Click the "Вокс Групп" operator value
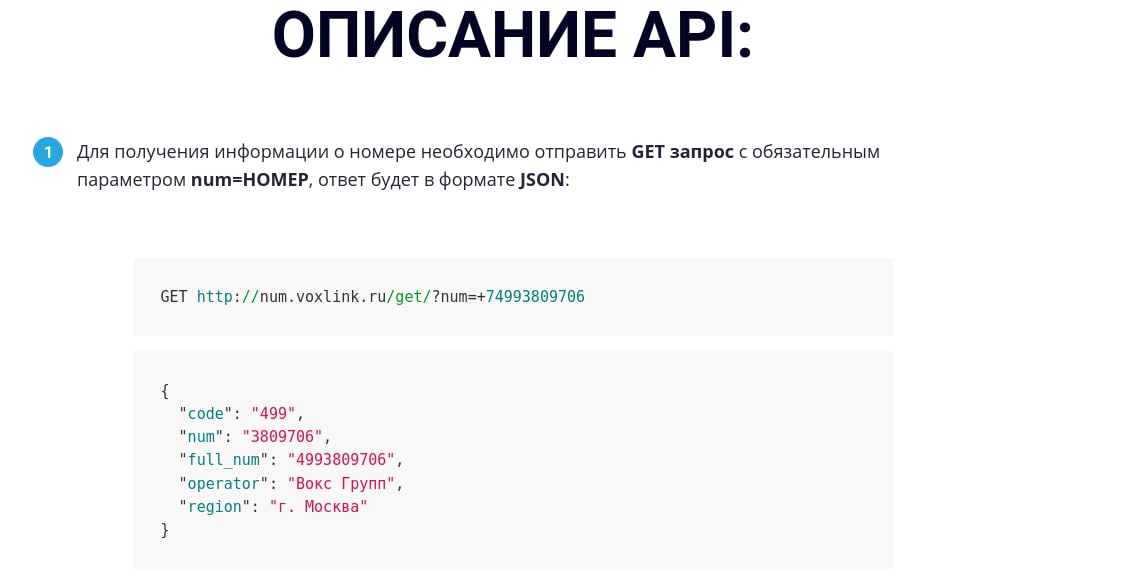The height and width of the screenshot is (586, 1148). point(341,483)
